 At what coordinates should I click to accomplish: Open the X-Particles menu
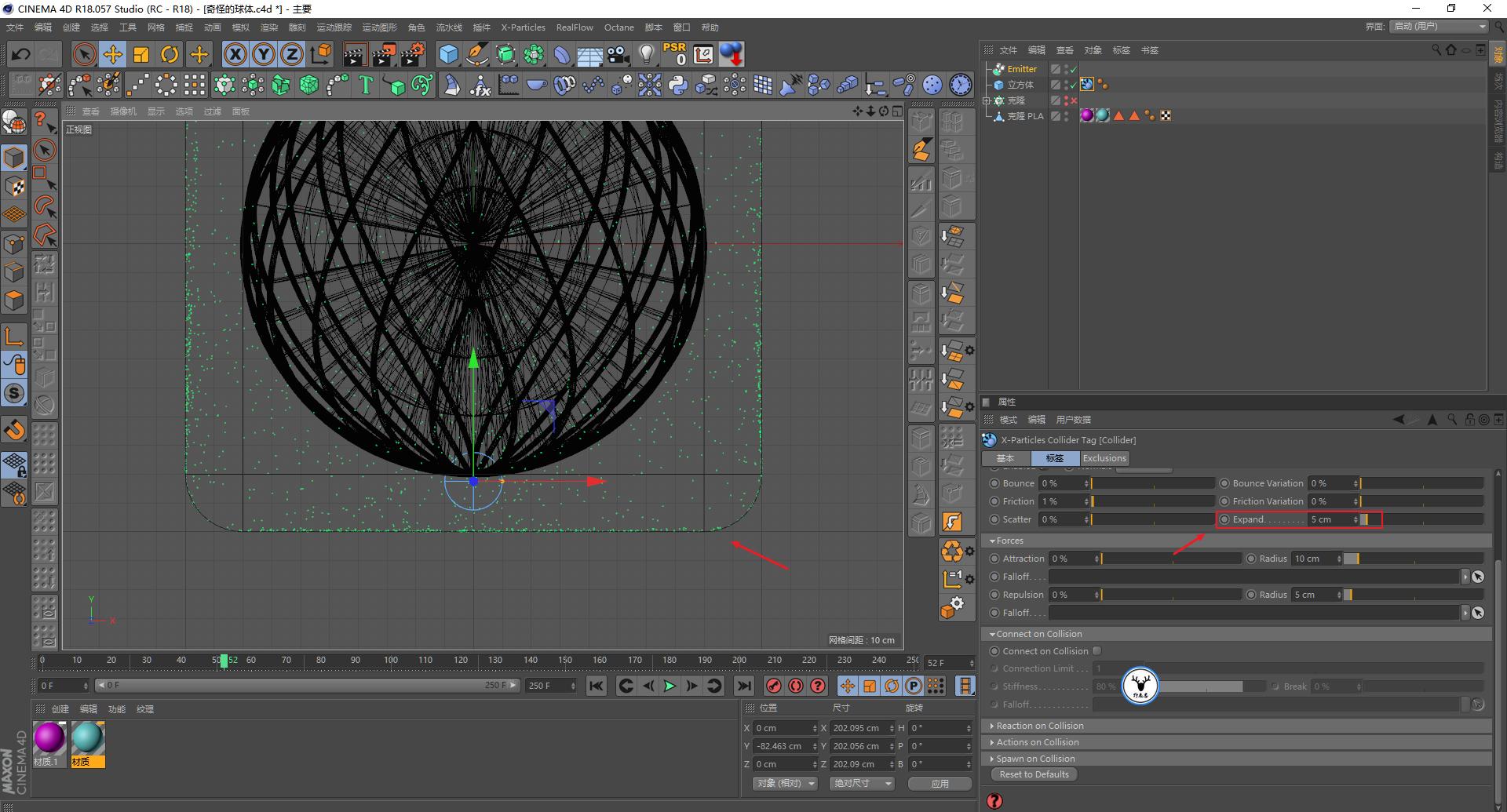tap(523, 27)
